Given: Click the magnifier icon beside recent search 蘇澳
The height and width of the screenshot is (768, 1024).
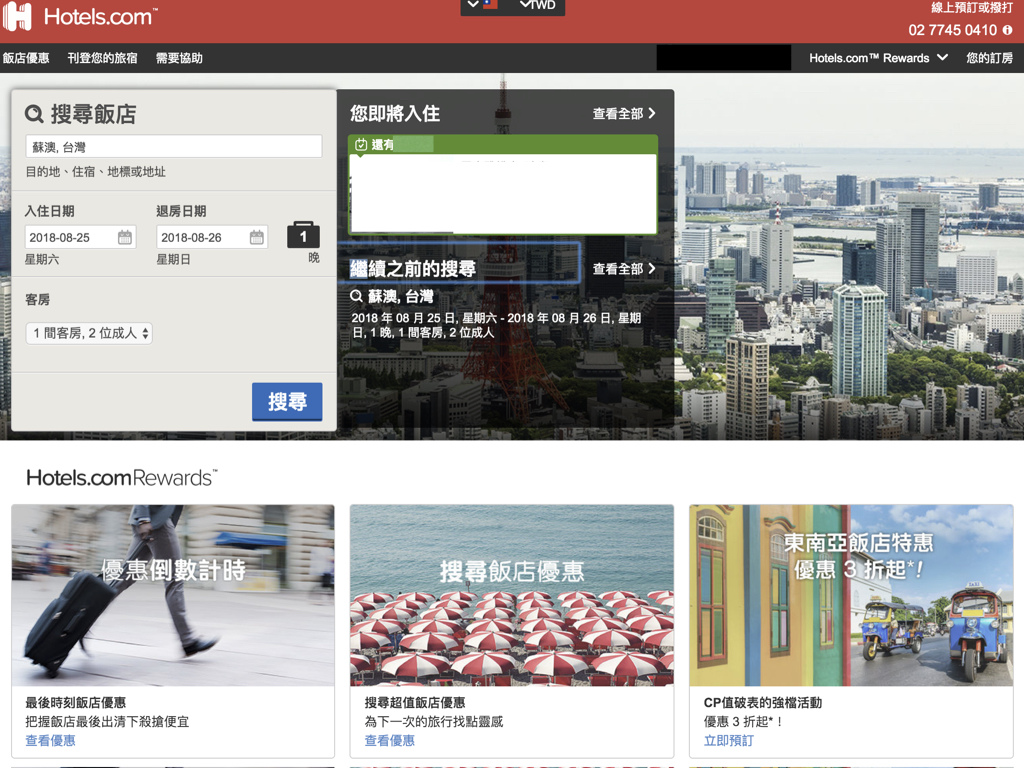Looking at the screenshot, I should coord(356,296).
